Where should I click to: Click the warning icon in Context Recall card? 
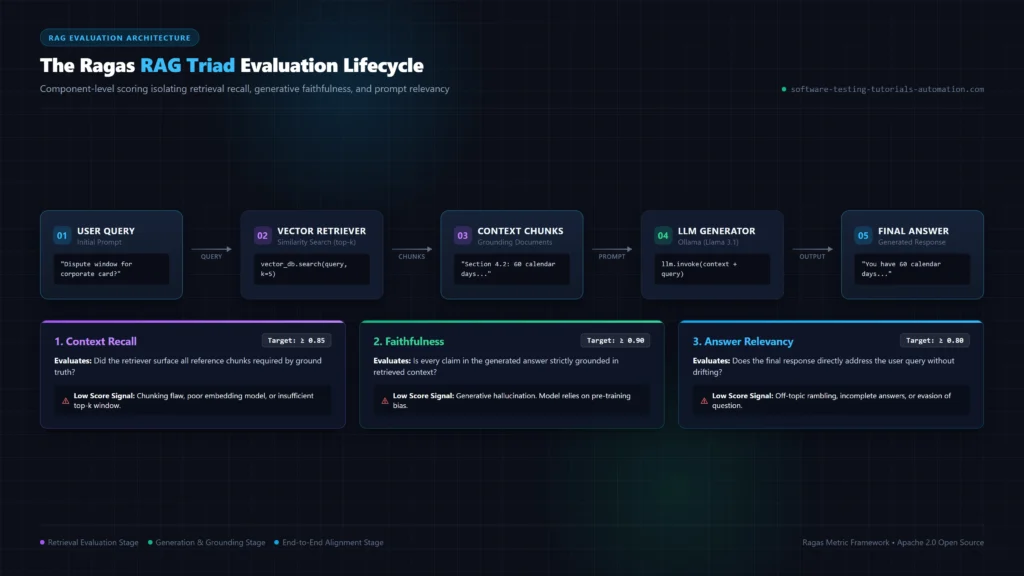(x=65, y=401)
